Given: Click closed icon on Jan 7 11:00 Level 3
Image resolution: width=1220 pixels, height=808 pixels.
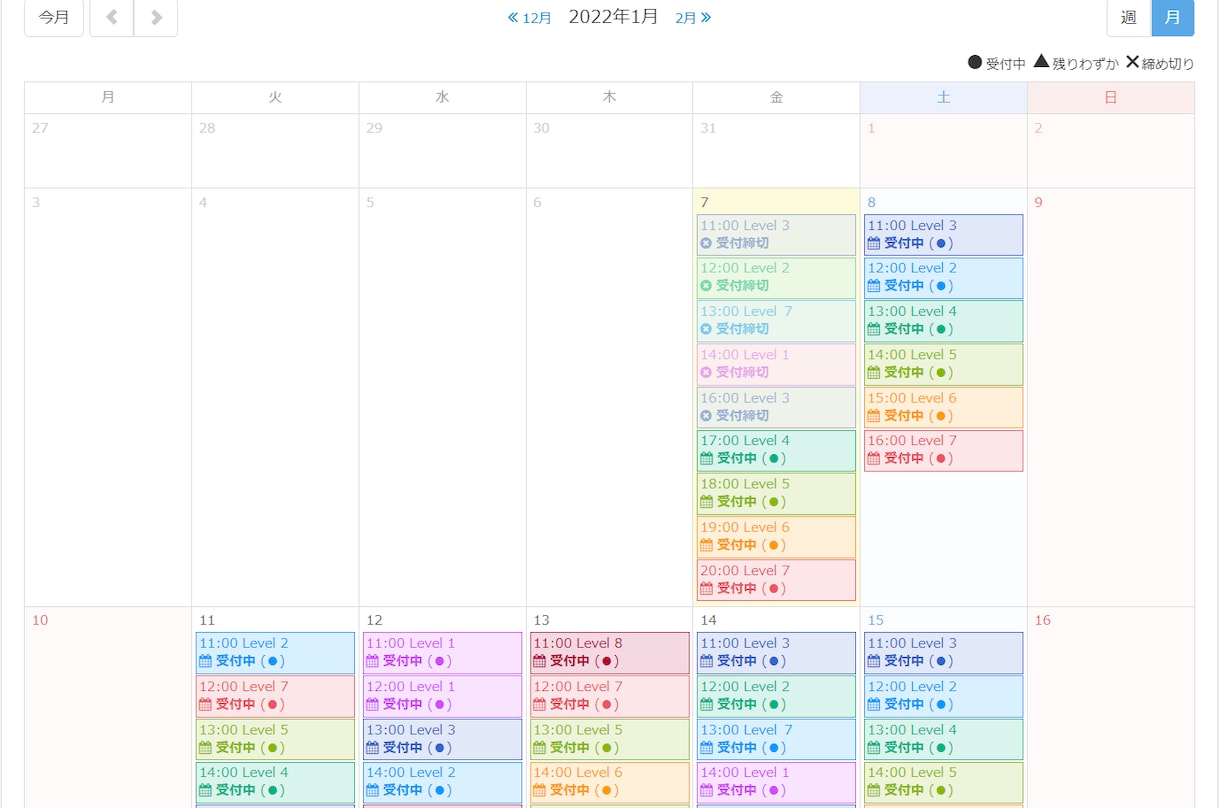Looking at the screenshot, I should coord(706,243).
